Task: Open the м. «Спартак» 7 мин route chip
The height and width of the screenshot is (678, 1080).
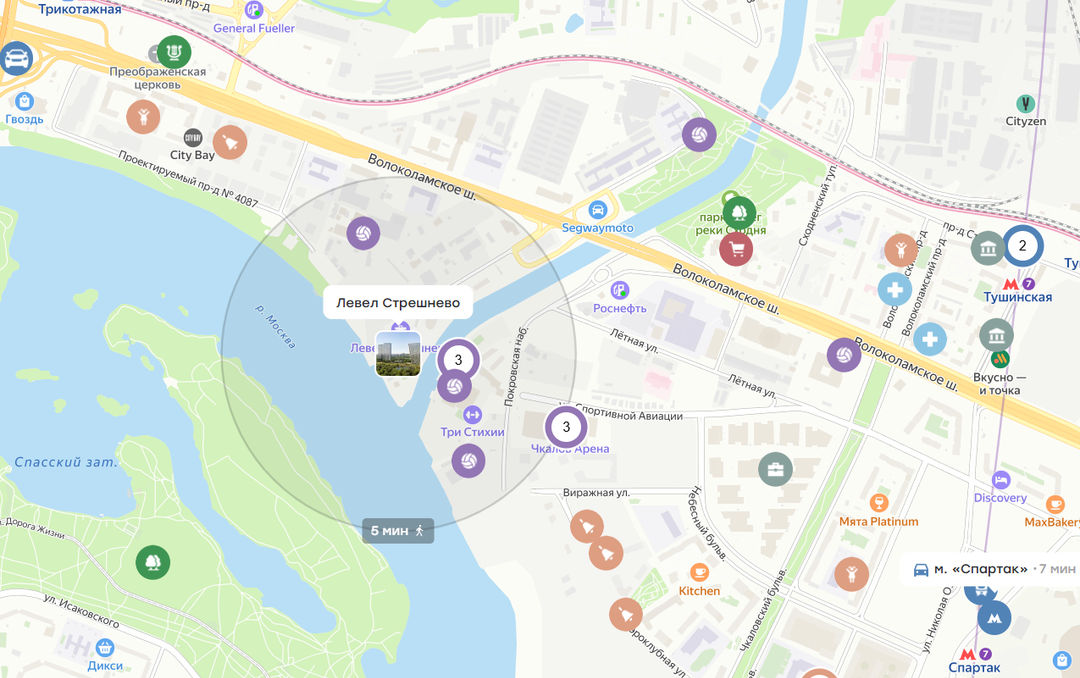Action: (992, 569)
